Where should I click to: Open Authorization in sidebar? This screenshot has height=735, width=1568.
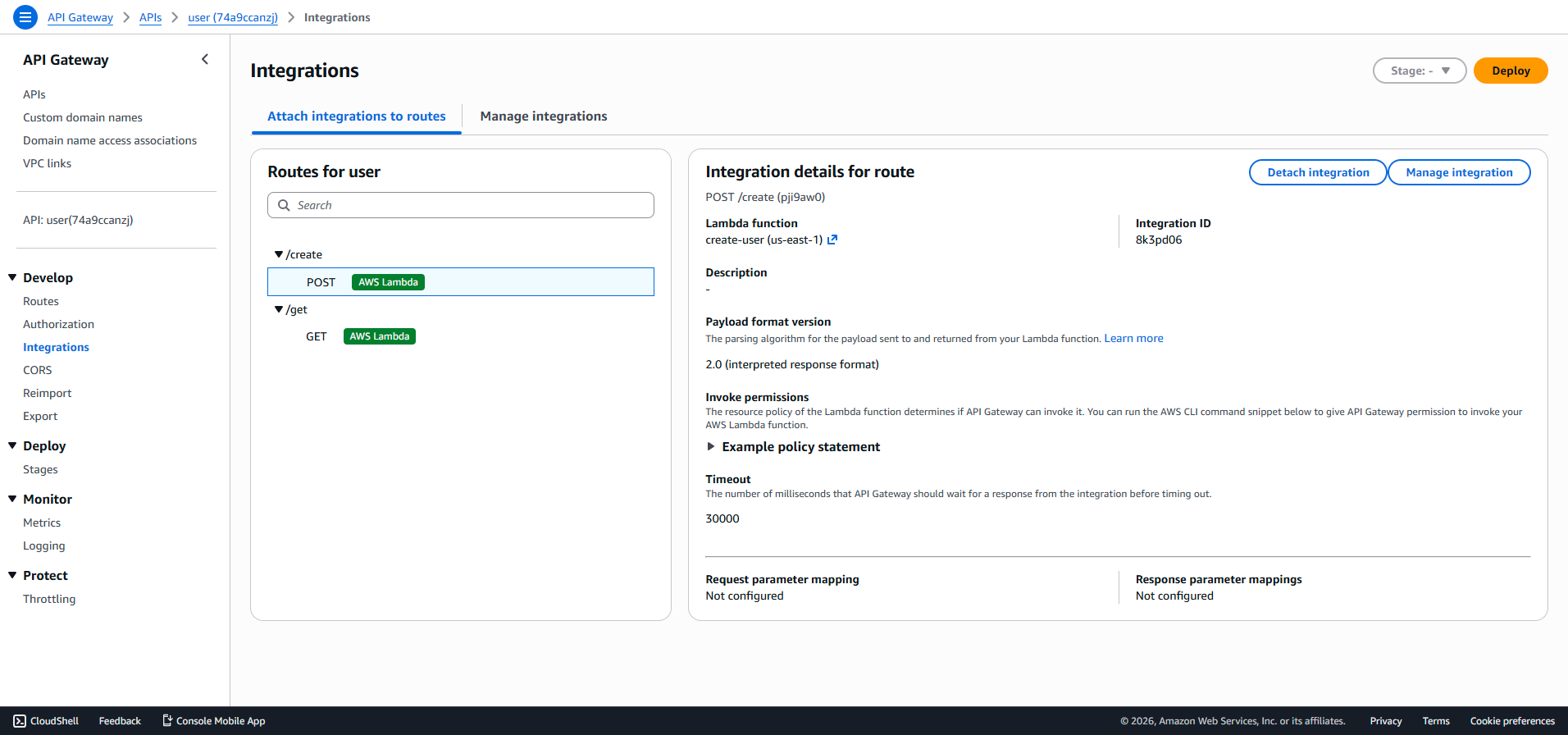pos(58,324)
